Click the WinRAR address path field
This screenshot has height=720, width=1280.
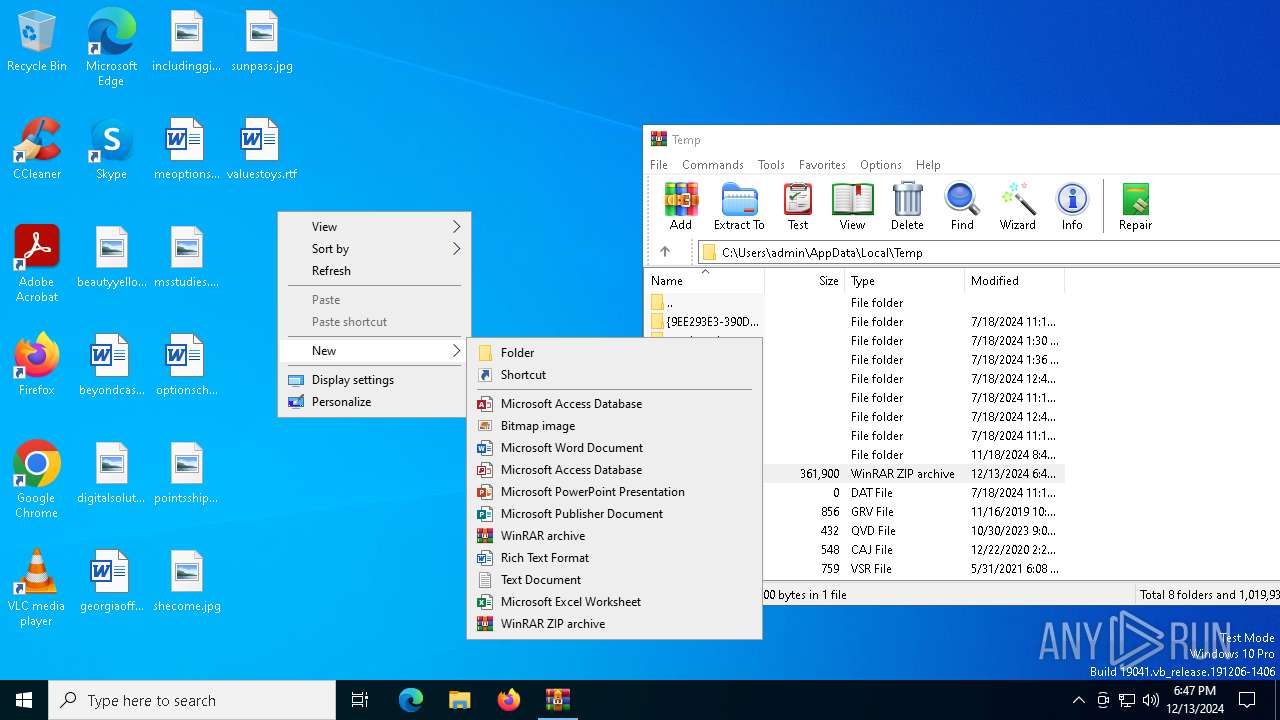point(988,253)
